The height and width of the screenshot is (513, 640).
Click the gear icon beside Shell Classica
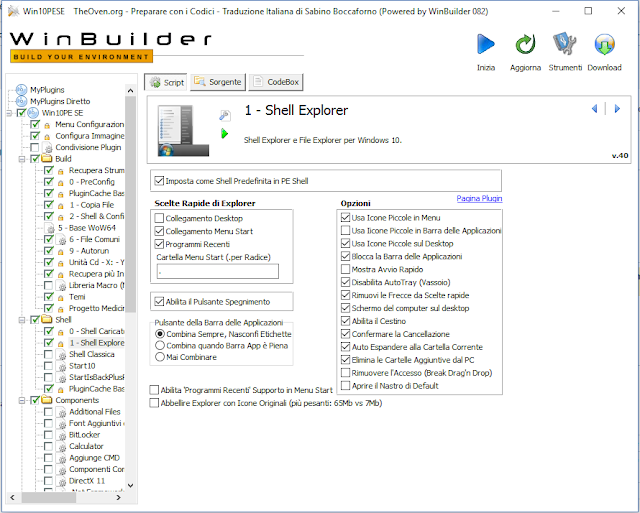[x=61, y=355]
